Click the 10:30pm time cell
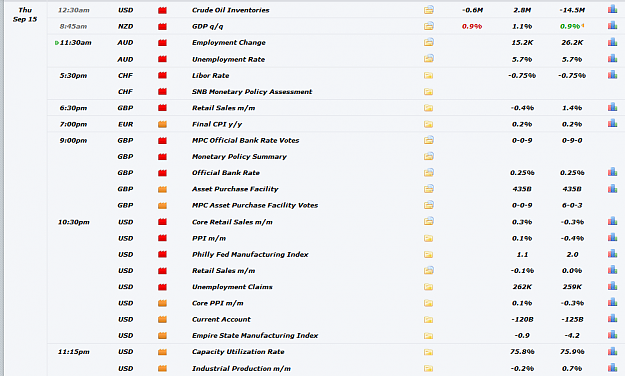The height and width of the screenshot is (376, 625). [x=74, y=222]
